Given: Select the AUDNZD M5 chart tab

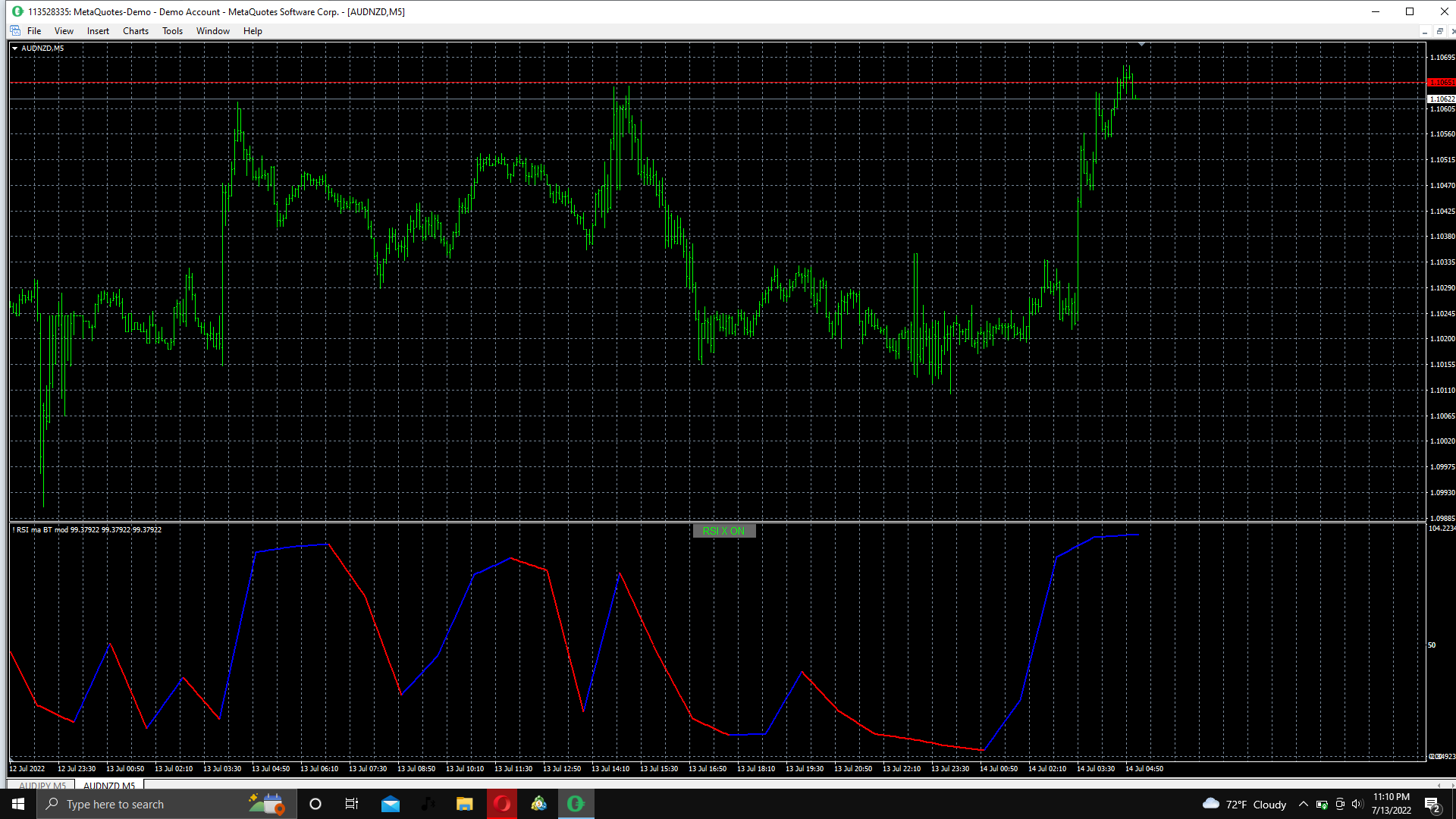Looking at the screenshot, I should click(109, 786).
